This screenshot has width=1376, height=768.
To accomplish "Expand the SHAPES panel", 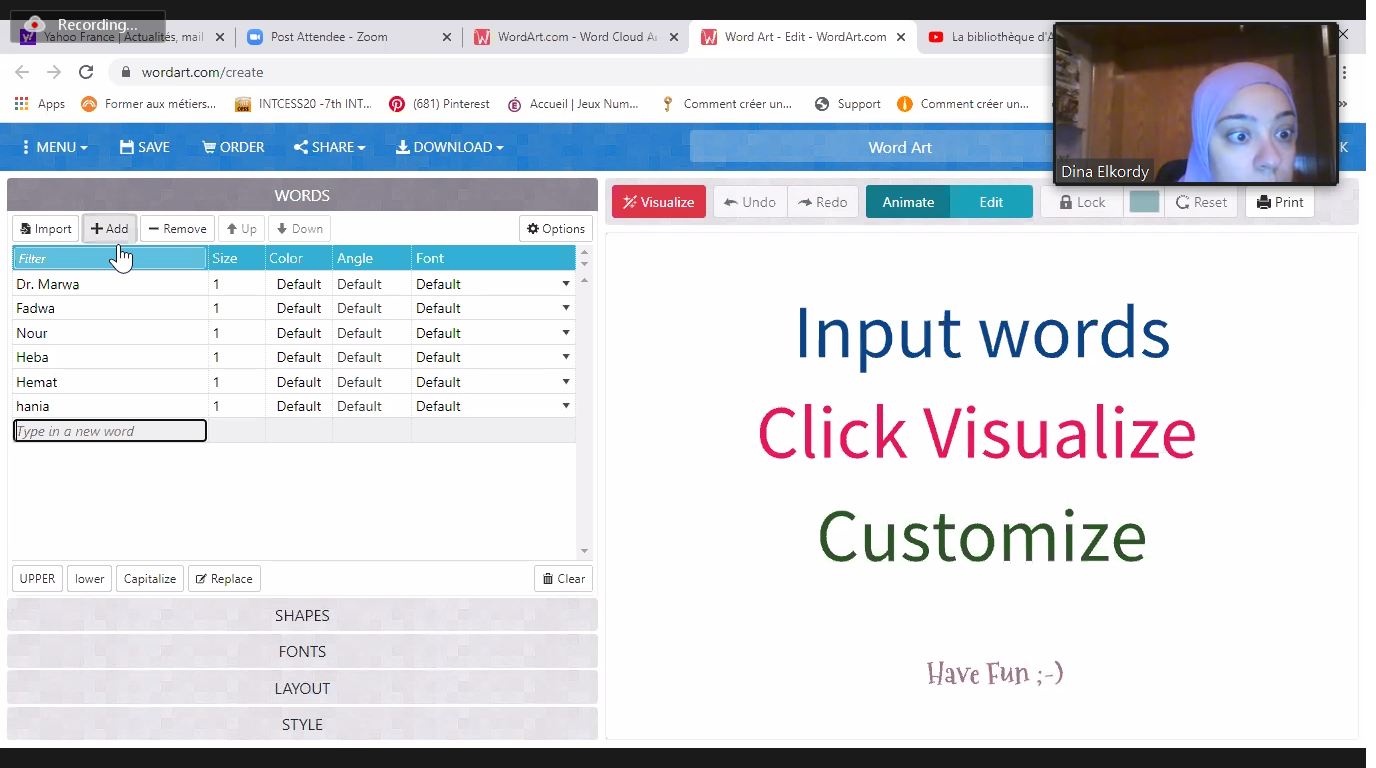I will click(302, 615).
